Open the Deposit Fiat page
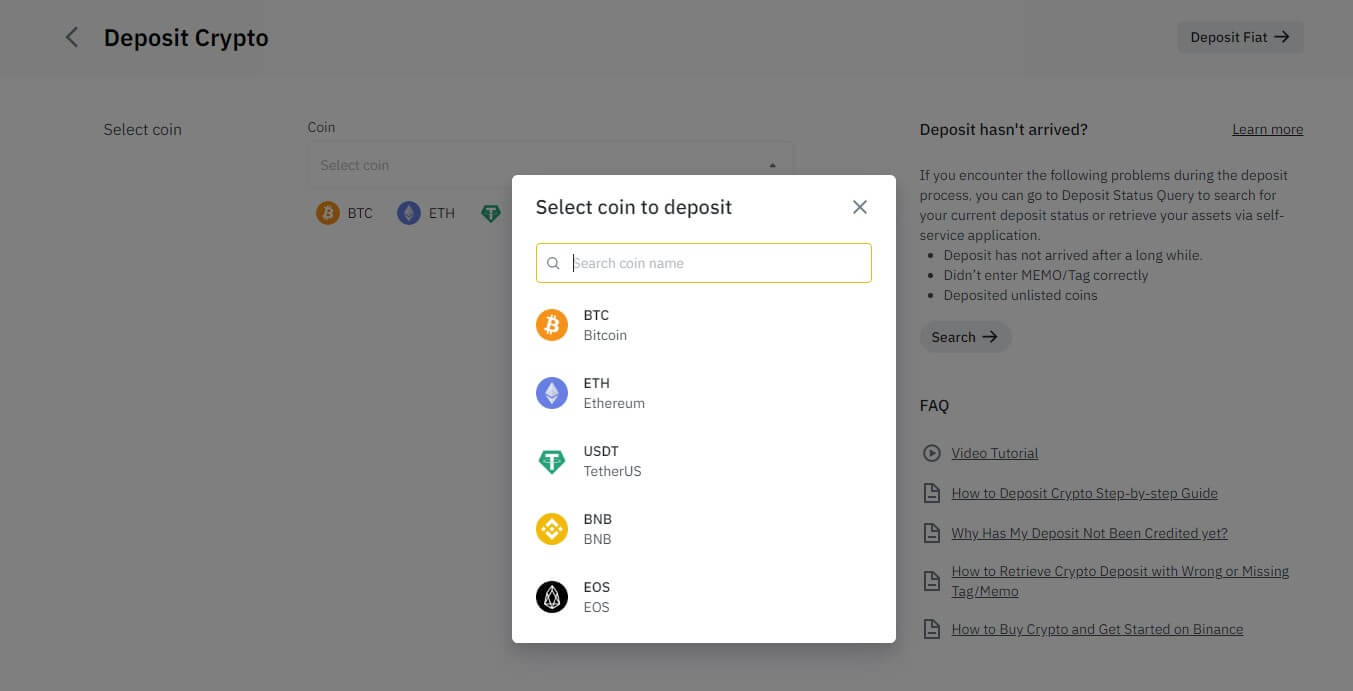Screen dimensions: 1353x691 pos(1240,38)
